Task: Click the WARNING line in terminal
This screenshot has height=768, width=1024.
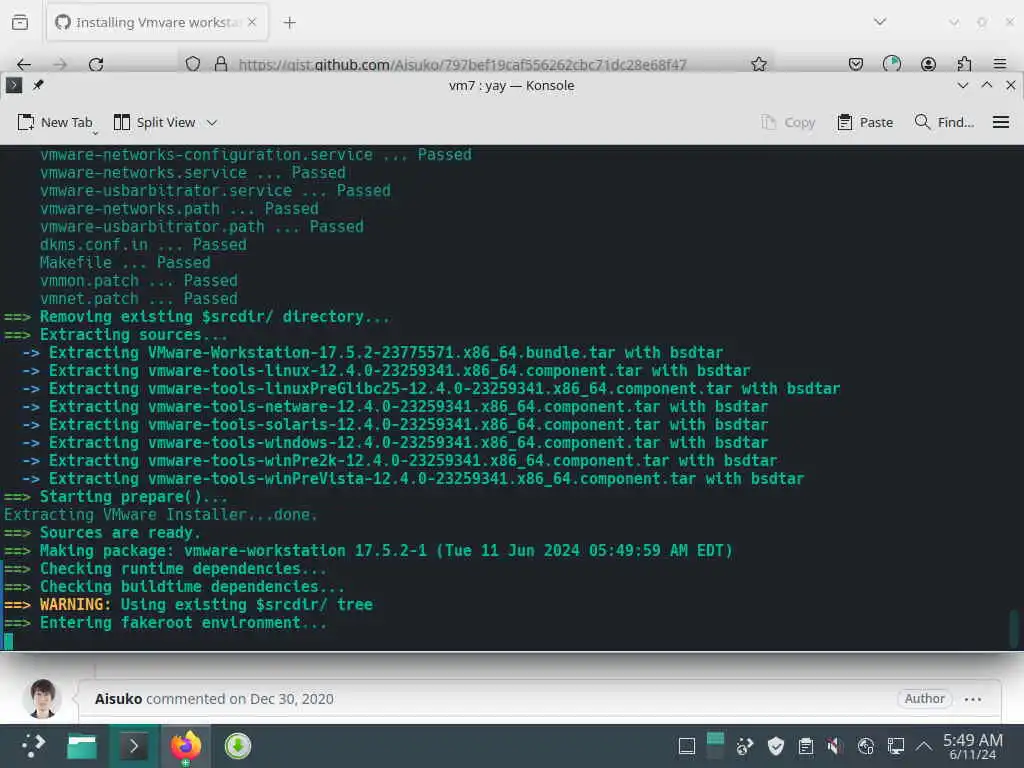Action: (188, 605)
